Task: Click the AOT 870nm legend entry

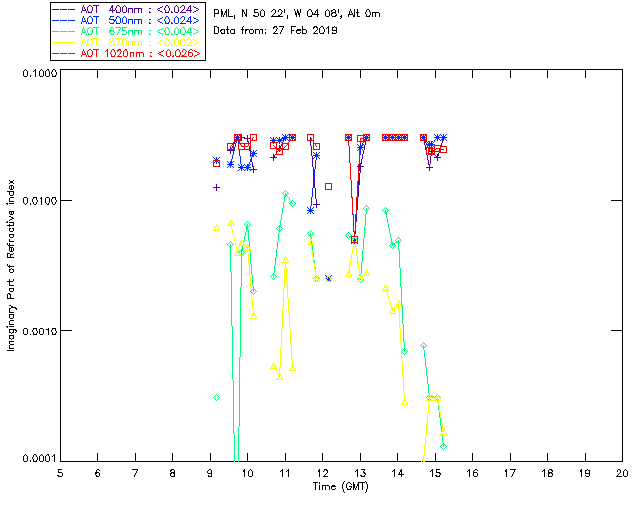Action: click(126, 42)
